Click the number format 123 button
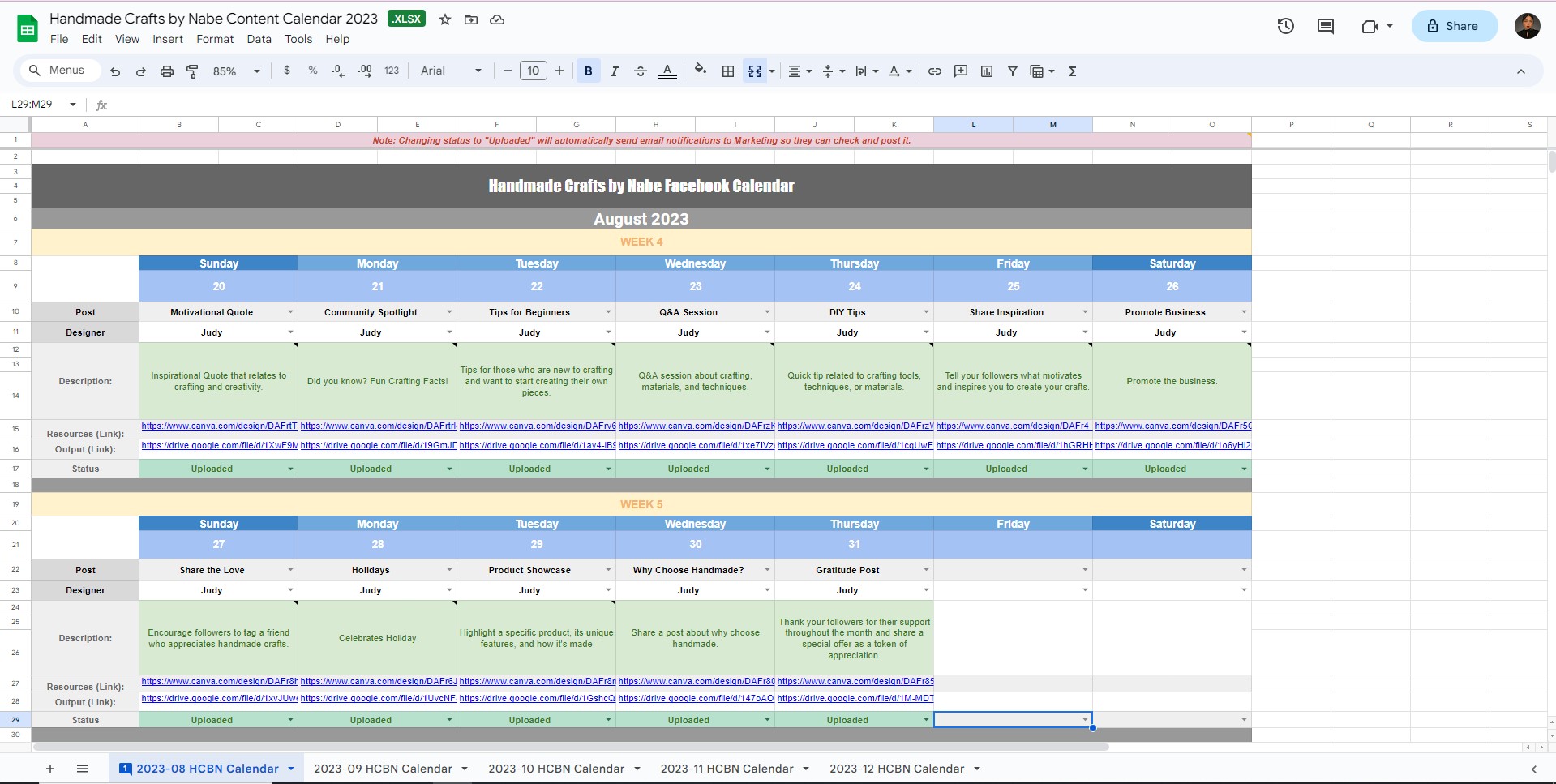The height and width of the screenshot is (784, 1556). tap(392, 71)
